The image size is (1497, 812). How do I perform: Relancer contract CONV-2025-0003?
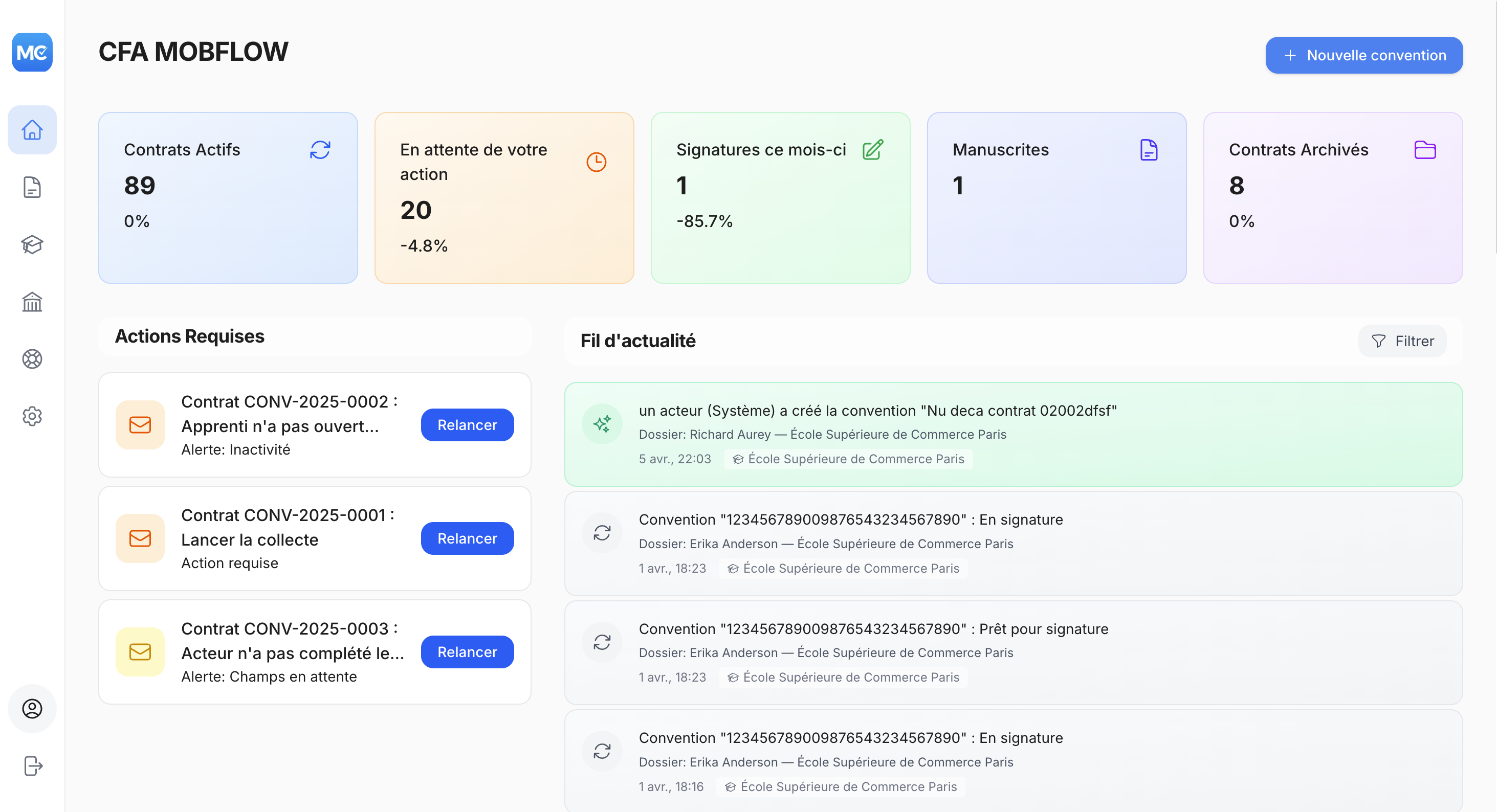tap(467, 651)
